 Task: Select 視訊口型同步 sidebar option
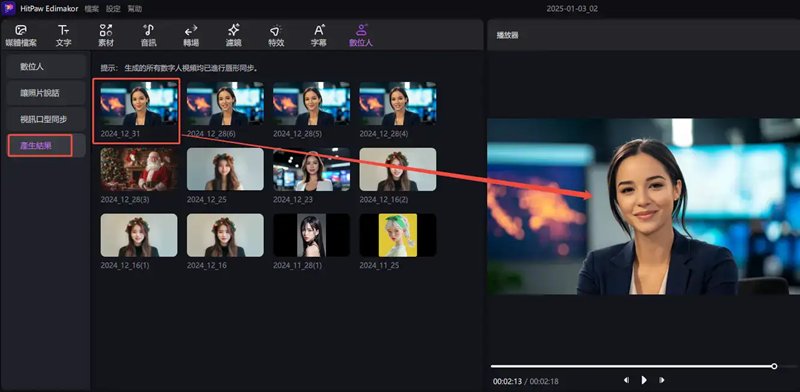46,119
